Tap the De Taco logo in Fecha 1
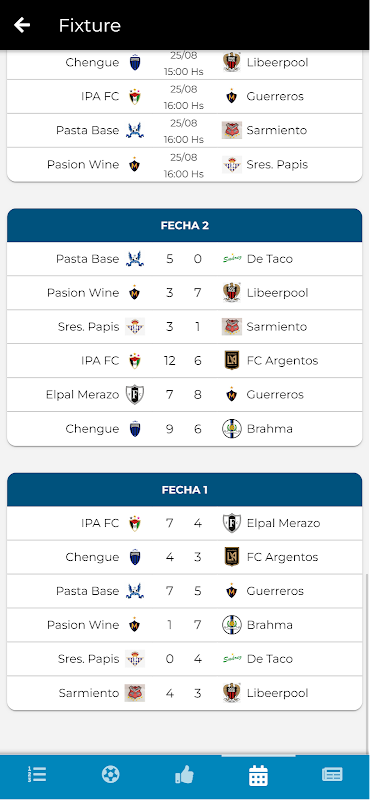Image resolution: width=370 pixels, height=800 pixels. click(x=232, y=659)
